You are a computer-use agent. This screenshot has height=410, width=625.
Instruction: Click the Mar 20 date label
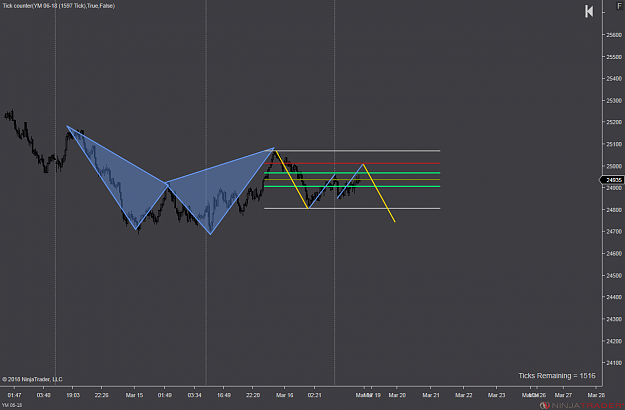tap(397, 395)
